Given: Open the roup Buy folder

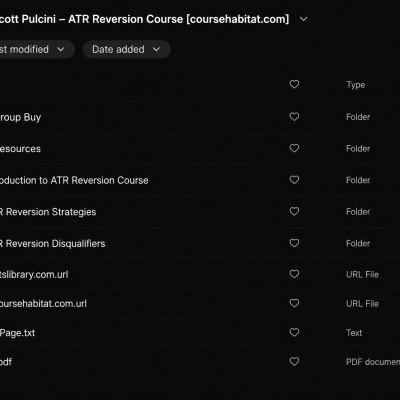Looking at the screenshot, I should (x=20, y=117).
